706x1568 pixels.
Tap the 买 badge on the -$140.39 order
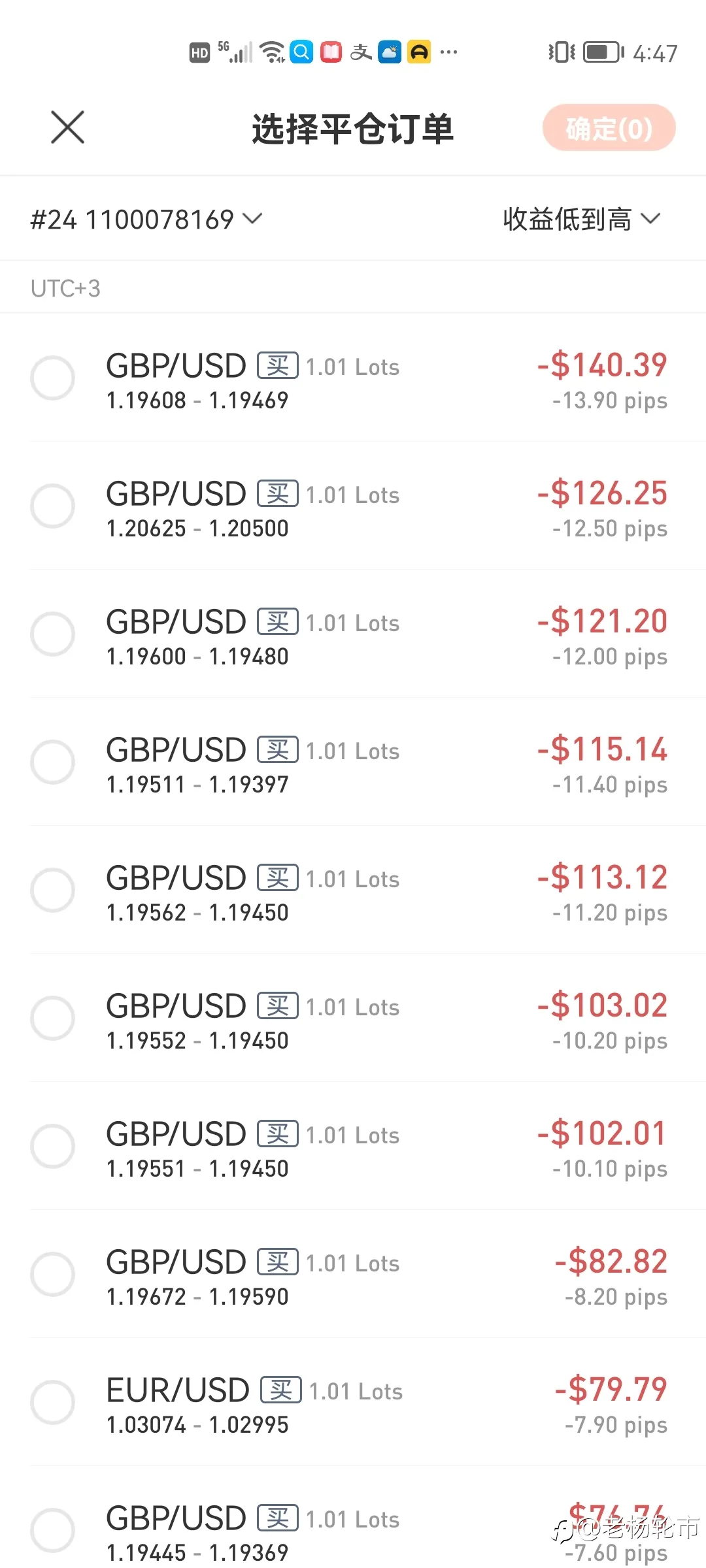click(278, 365)
